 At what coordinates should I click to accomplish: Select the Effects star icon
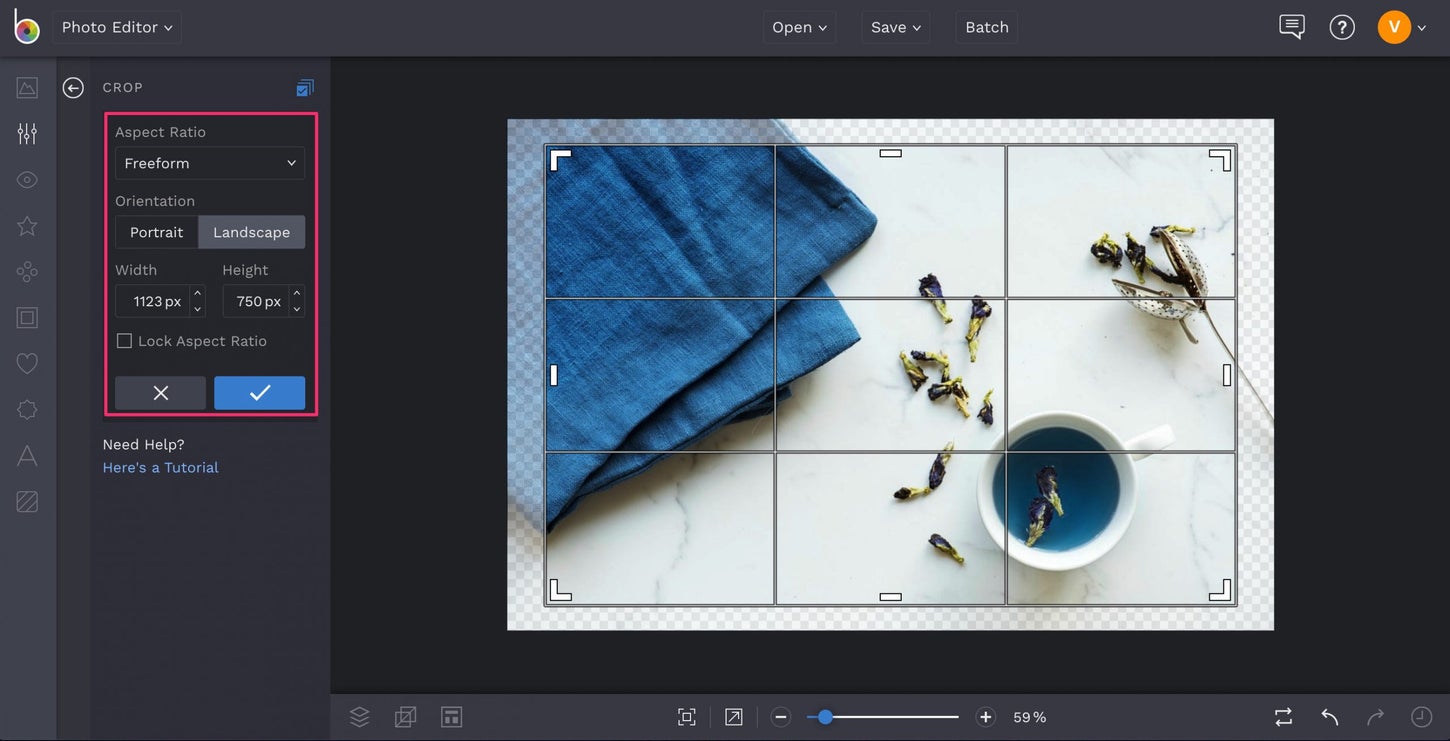27,225
